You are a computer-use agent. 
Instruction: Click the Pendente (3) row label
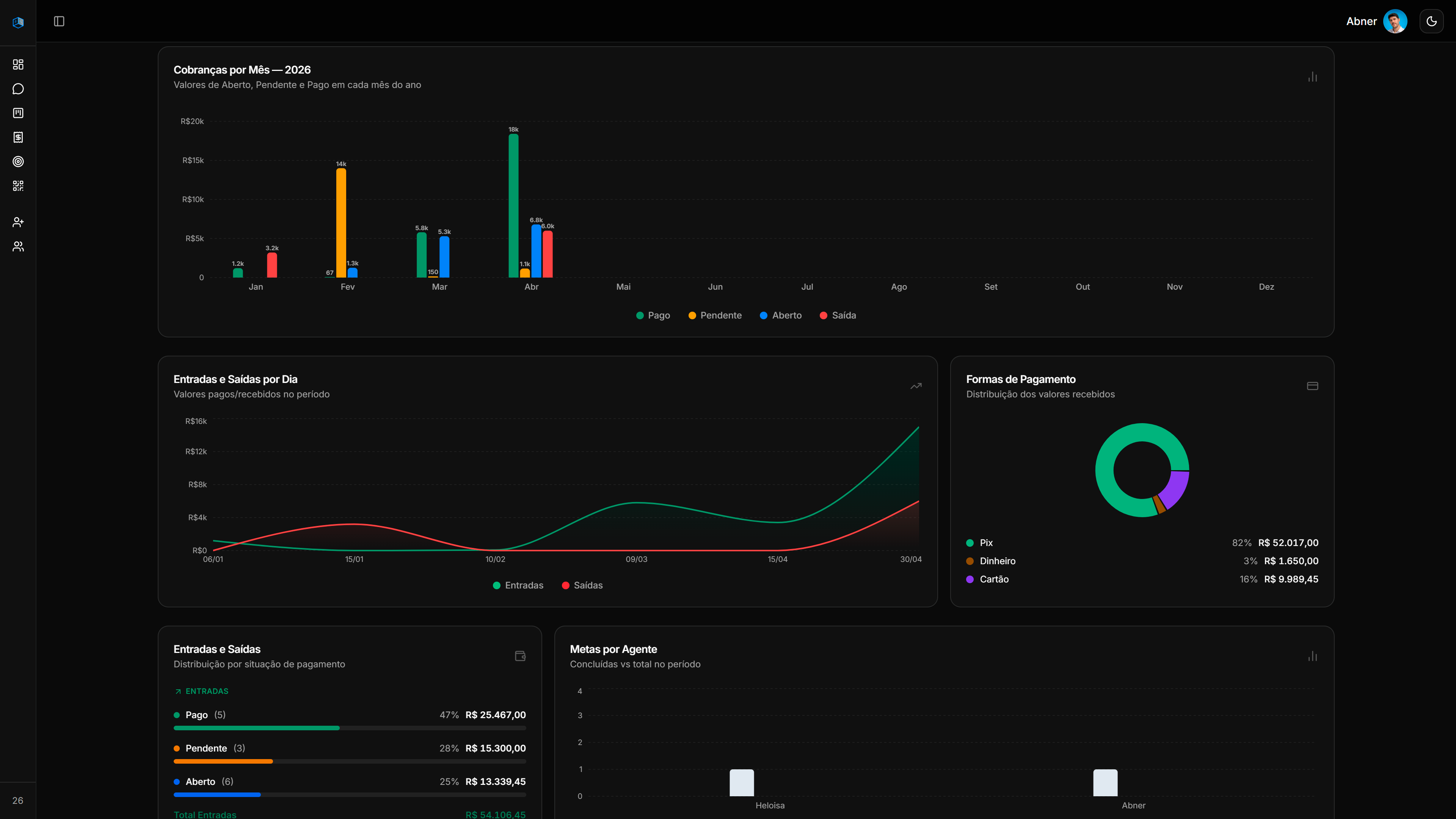point(215,748)
